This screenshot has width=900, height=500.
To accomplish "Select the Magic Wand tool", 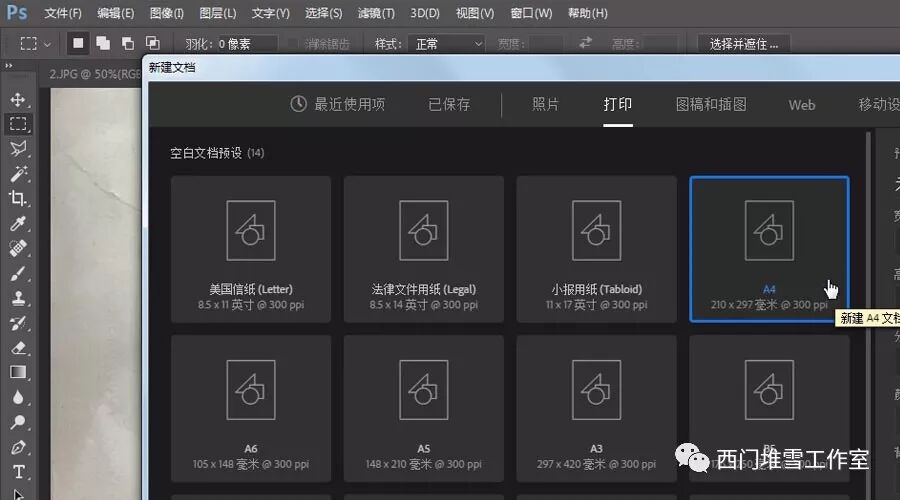I will (x=18, y=173).
